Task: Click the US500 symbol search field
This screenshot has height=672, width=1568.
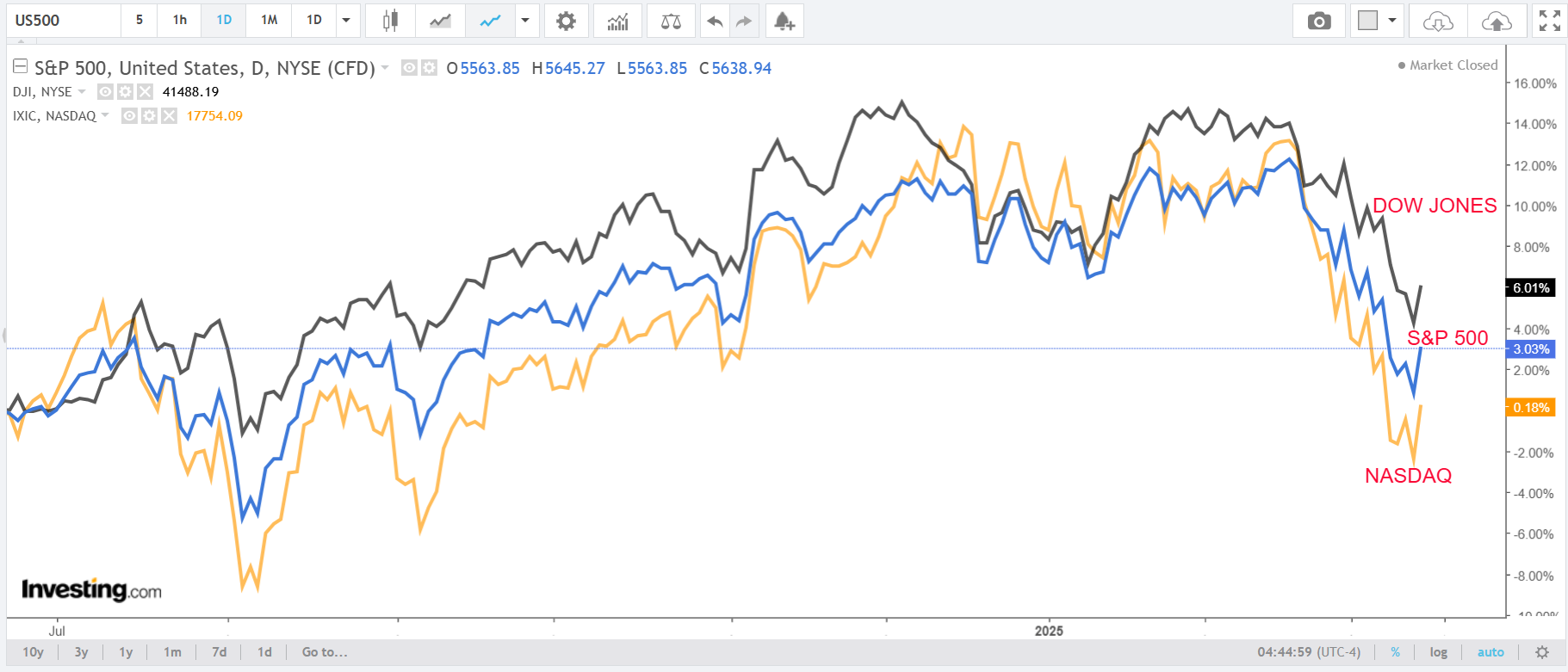Action: (62, 21)
